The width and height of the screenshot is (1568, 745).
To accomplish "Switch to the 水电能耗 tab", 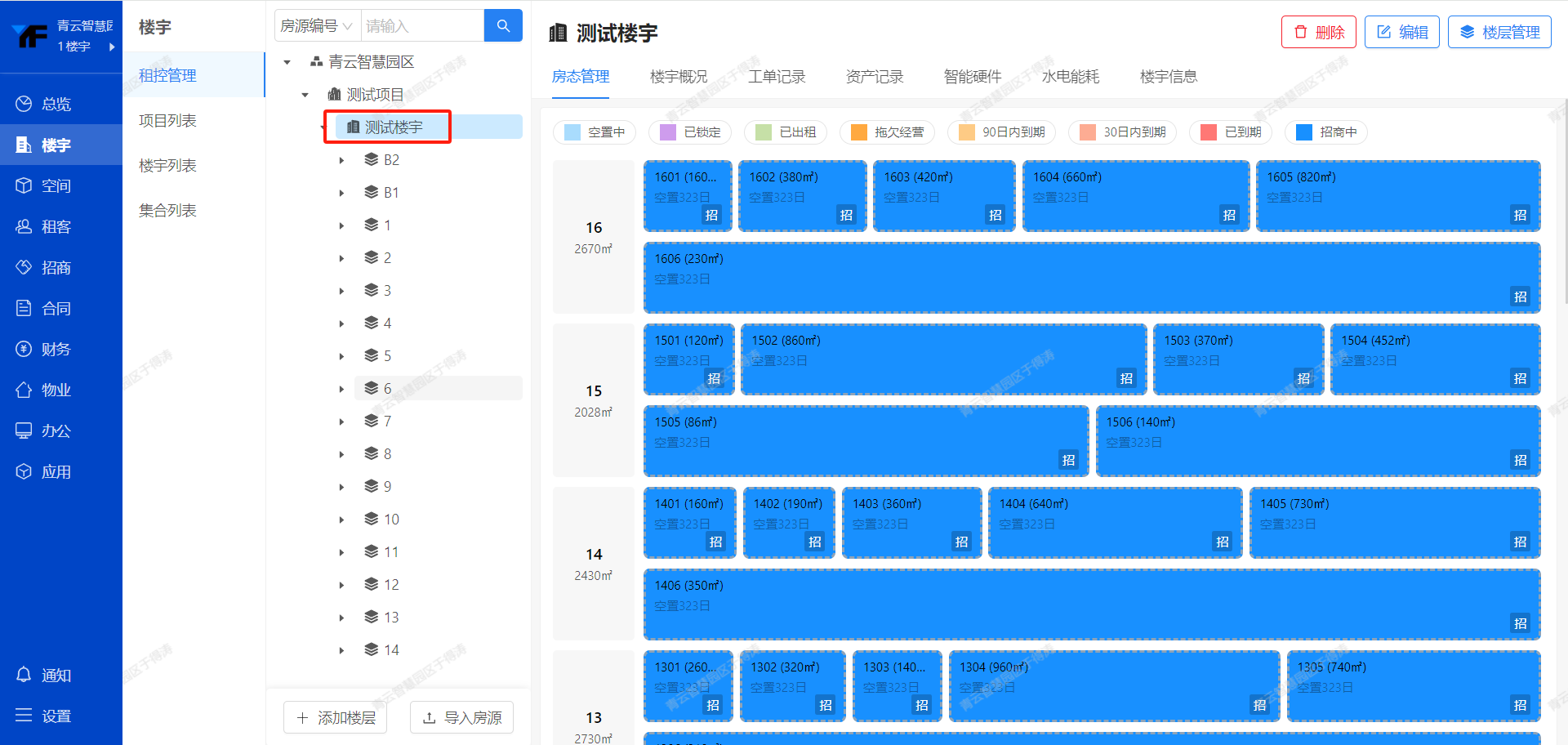I will pyautogui.click(x=1070, y=77).
